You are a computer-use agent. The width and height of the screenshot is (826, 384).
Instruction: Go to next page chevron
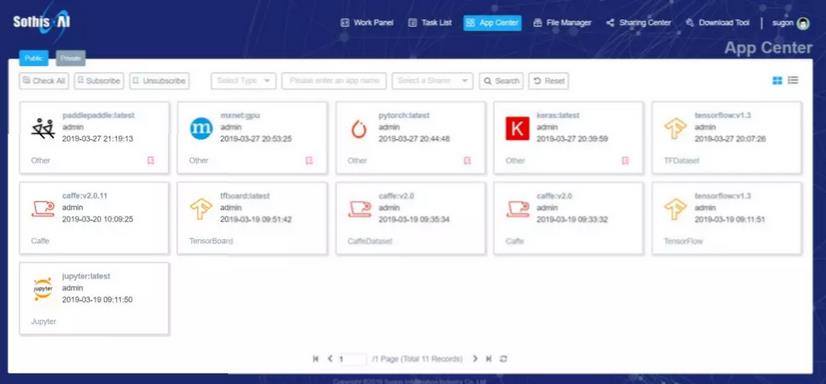(475, 359)
